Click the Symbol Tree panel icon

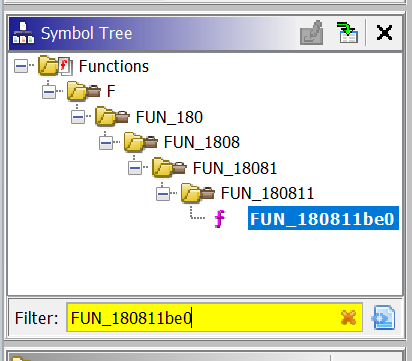point(23,33)
